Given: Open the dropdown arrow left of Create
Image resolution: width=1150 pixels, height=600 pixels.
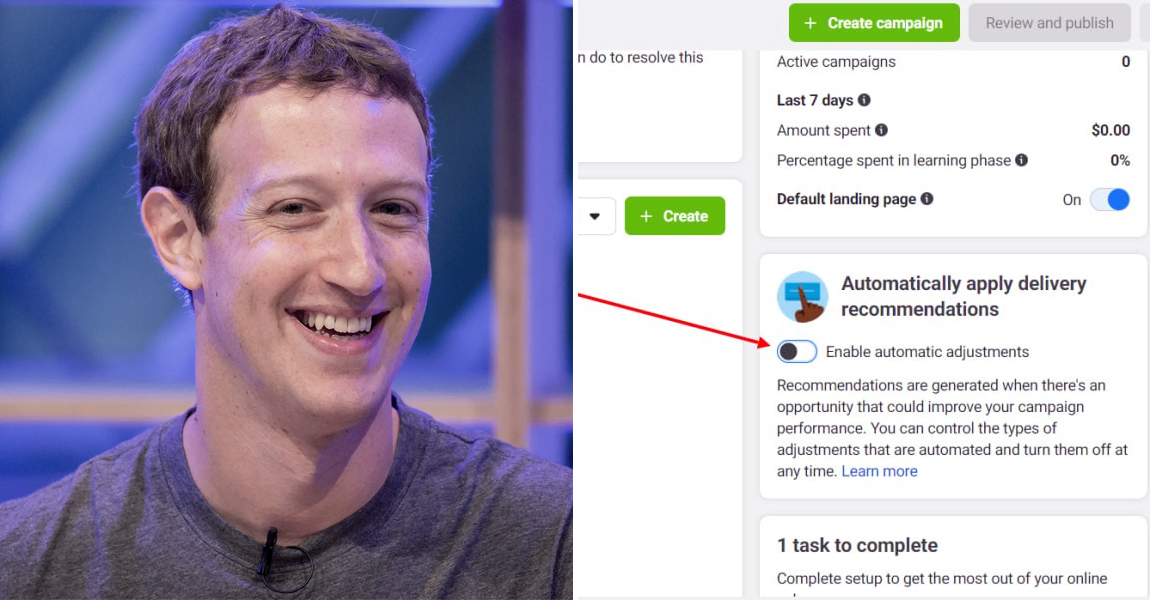Looking at the screenshot, I should [x=595, y=216].
